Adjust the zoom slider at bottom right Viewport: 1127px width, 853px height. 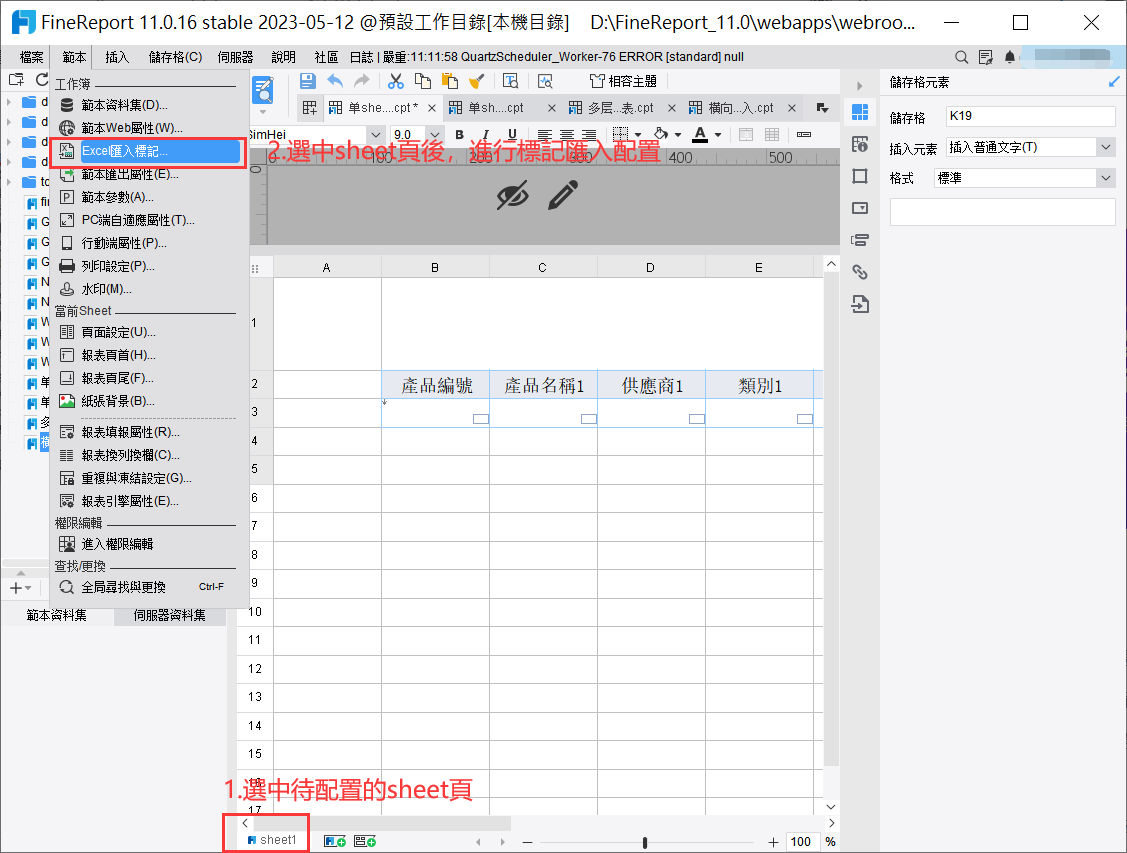tap(645, 841)
